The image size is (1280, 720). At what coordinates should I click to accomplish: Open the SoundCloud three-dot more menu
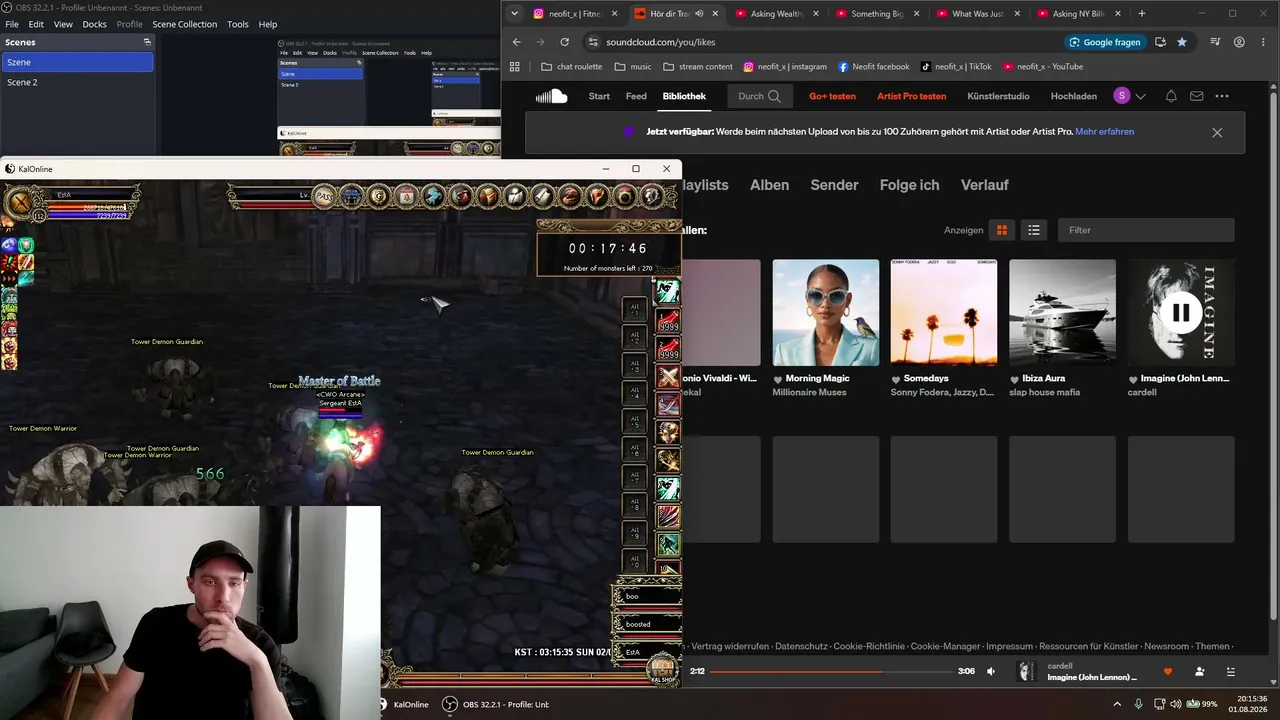pyautogui.click(x=1222, y=96)
